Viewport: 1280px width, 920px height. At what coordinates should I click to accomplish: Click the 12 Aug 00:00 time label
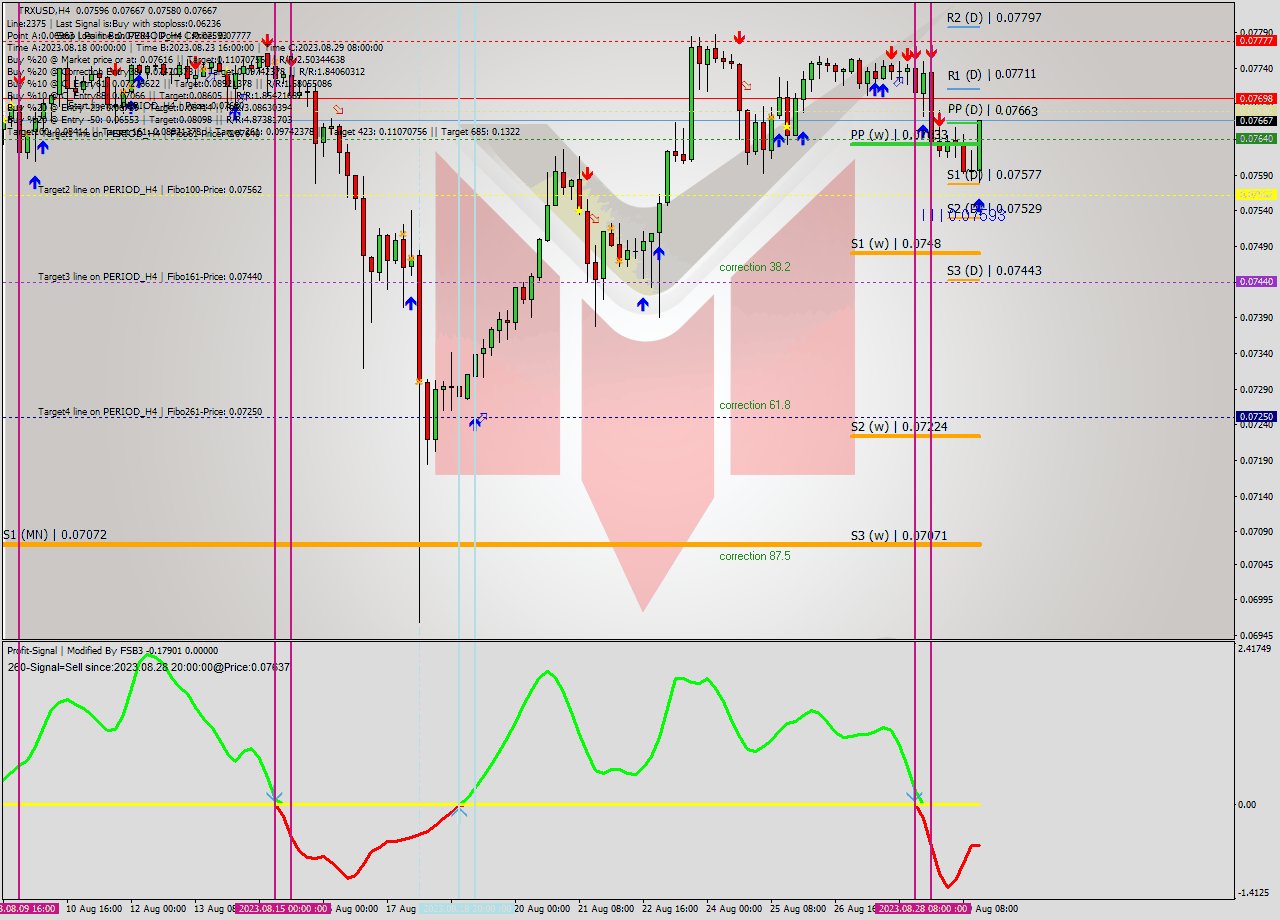coord(158,909)
